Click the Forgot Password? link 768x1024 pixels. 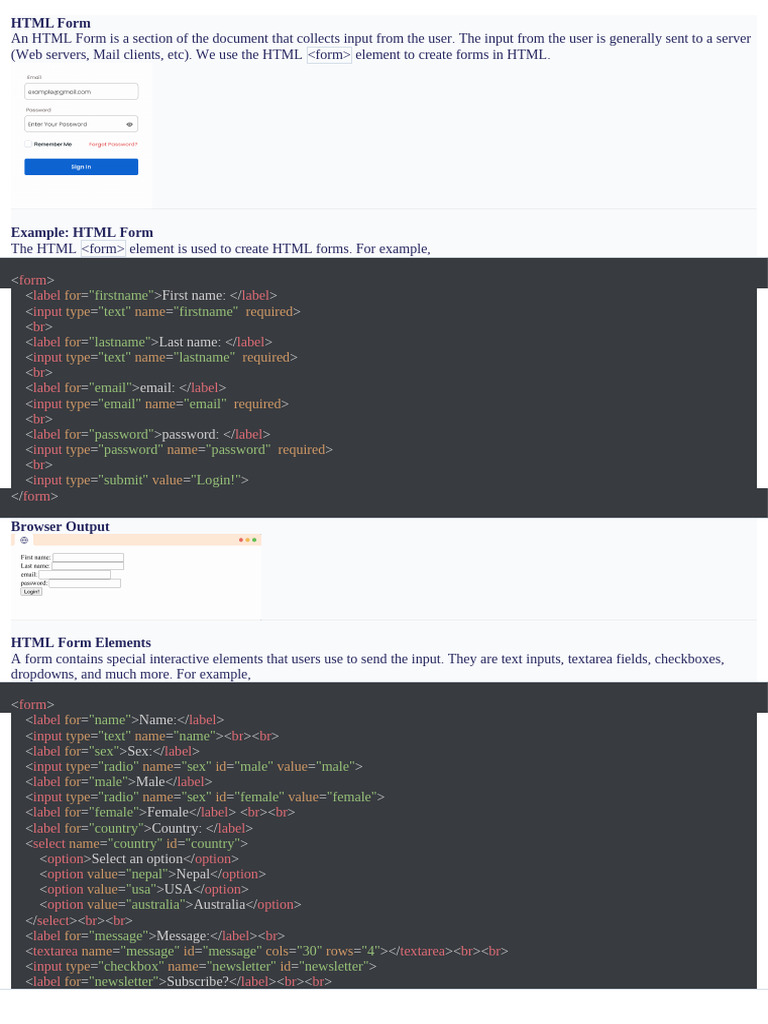pyautogui.click(x=113, y=144)
